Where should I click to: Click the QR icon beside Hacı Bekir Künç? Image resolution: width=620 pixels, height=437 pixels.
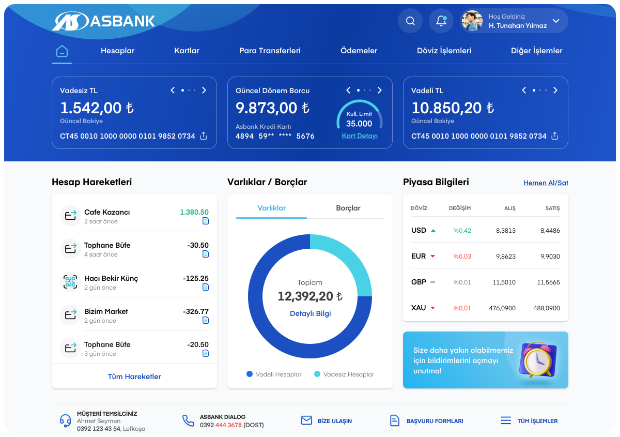70,282
